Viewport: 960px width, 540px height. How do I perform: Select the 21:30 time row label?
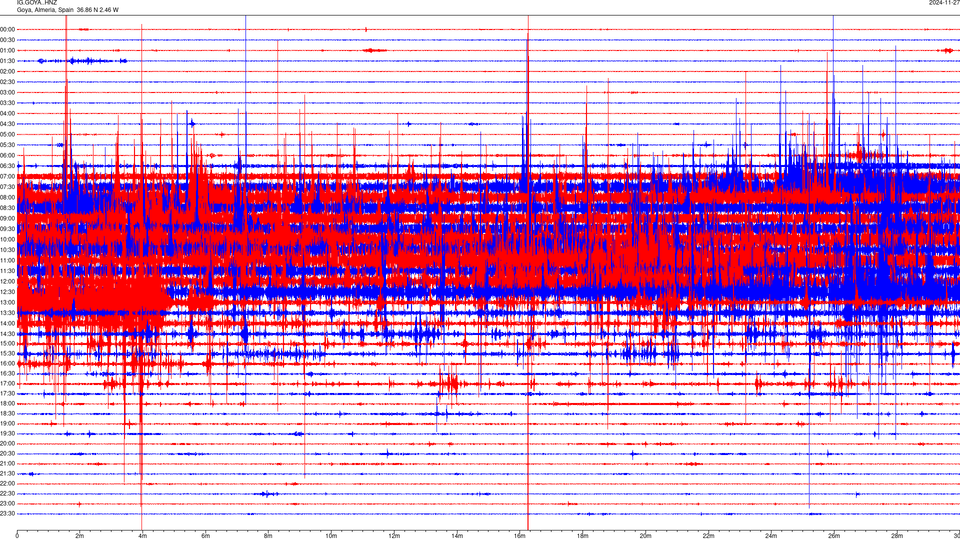point(7,473)
